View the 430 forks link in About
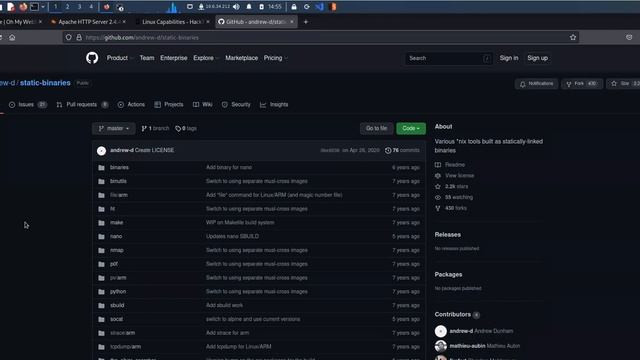This screenshot has width=640, height=360. click(x=451, y=208)
